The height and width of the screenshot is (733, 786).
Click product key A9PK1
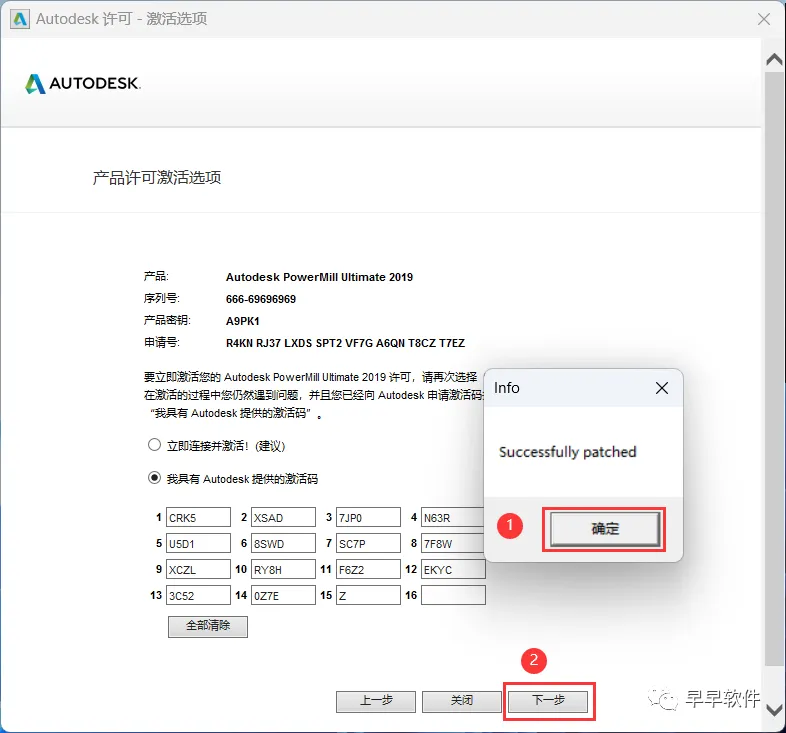pos(243,321)
